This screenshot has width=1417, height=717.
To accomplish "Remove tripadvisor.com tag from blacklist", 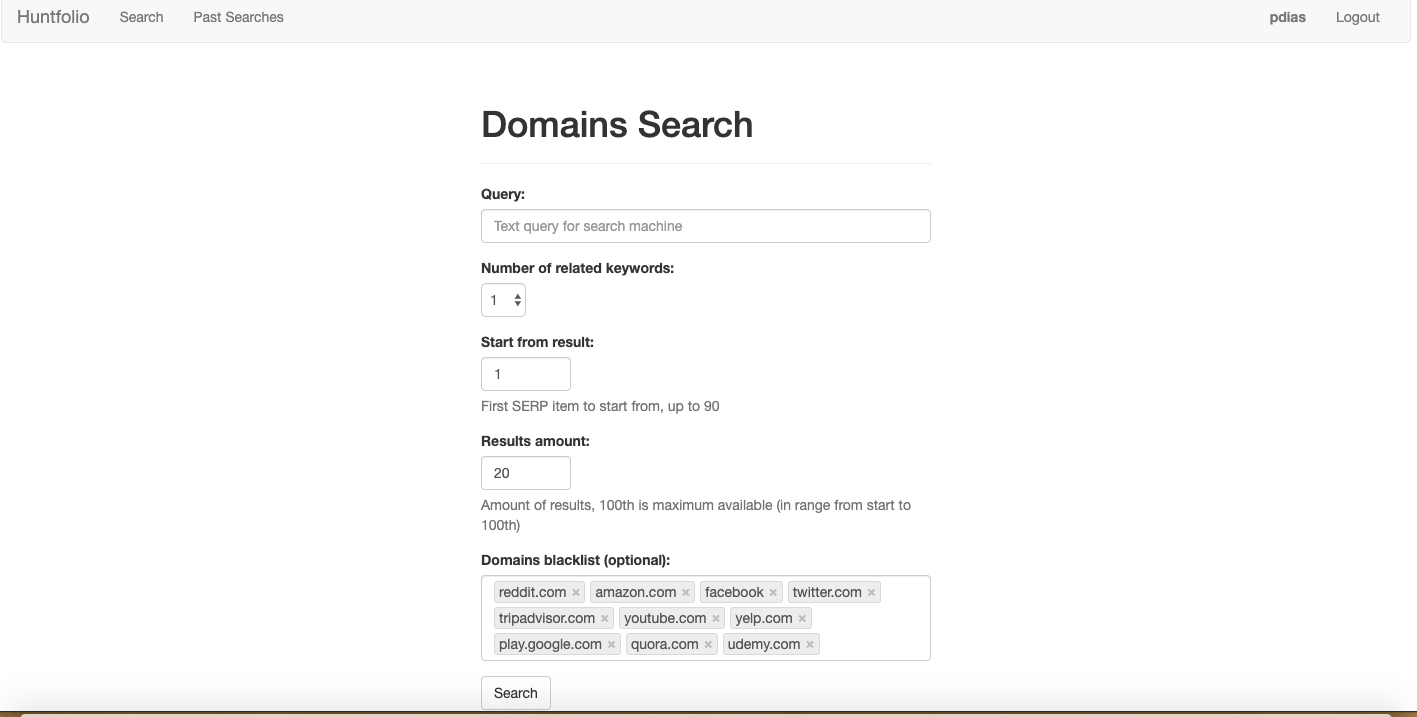I will 605,619.
